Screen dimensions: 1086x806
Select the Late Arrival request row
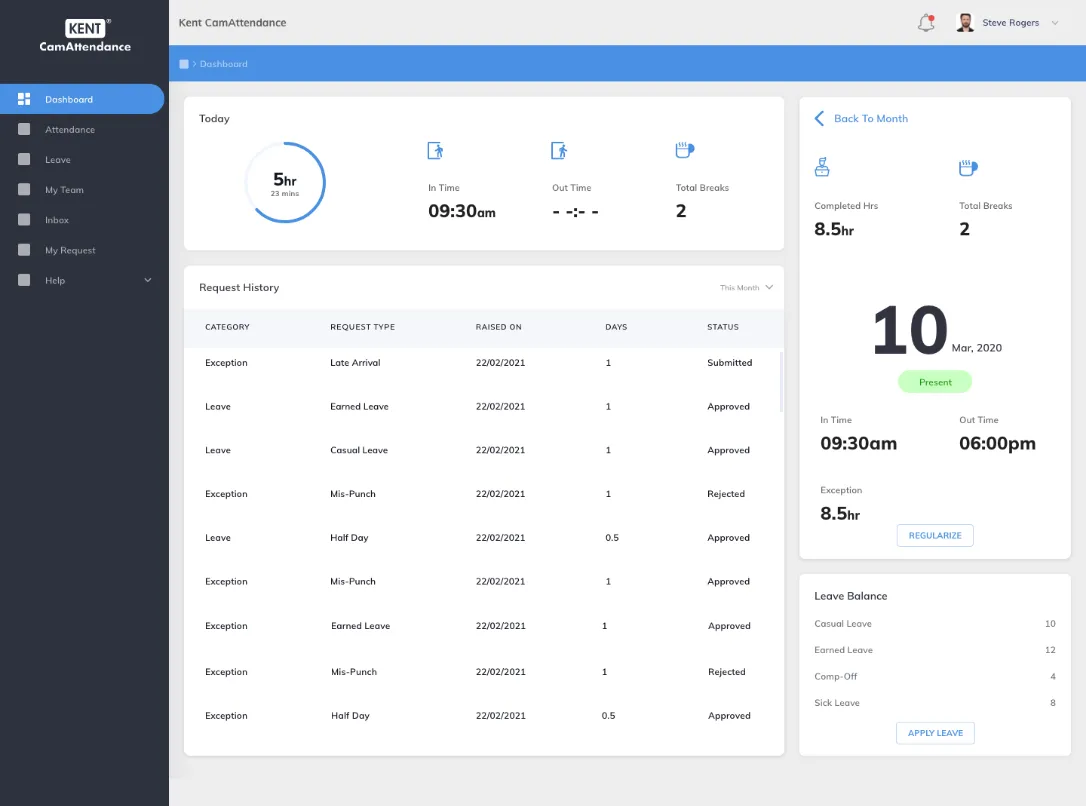[x=483, y=363]
